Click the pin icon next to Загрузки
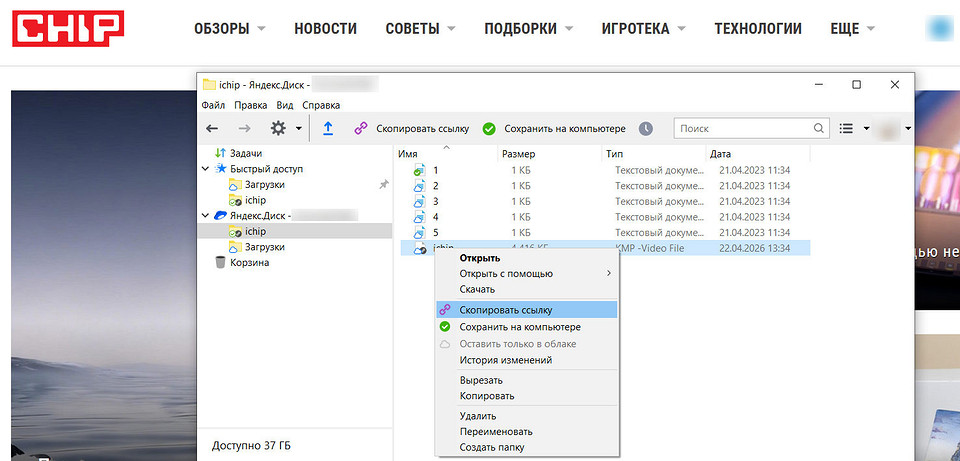Screen dimensions: 960x461 [x=383, y=185]
